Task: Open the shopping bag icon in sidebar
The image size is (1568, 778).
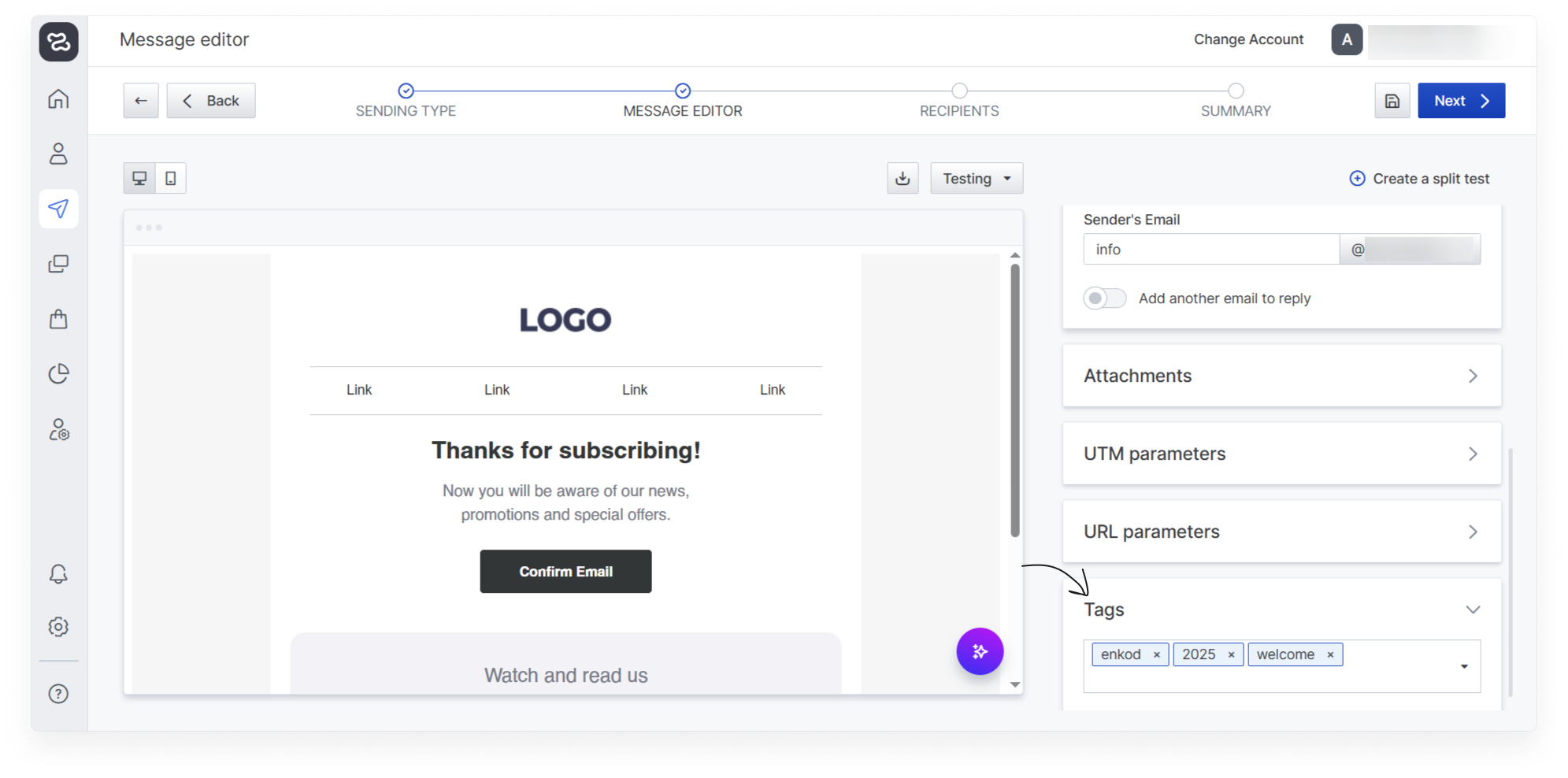Action: tap(58, 319)
